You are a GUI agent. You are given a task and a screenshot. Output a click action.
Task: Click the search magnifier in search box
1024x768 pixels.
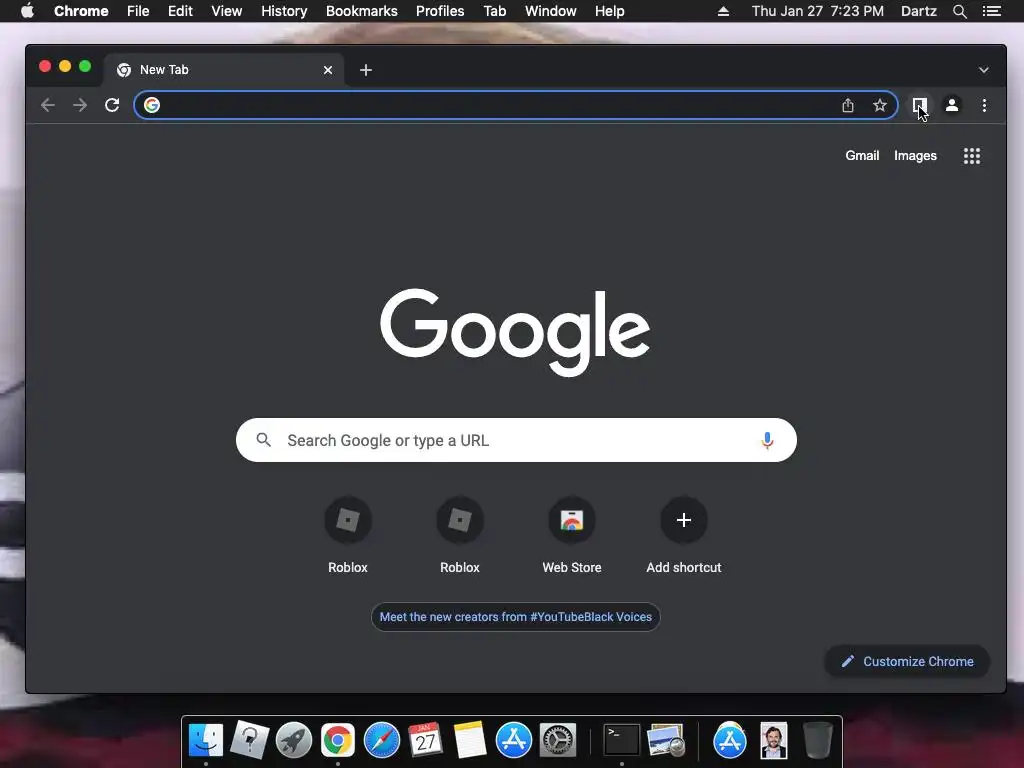pos(264,440)
